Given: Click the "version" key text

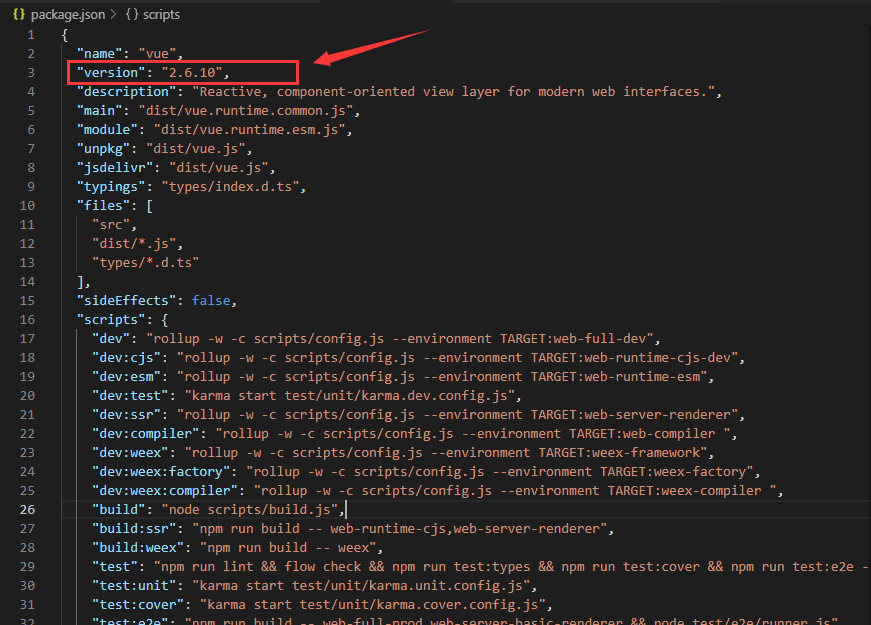Looking at the screenshot, I should point(111,73).
